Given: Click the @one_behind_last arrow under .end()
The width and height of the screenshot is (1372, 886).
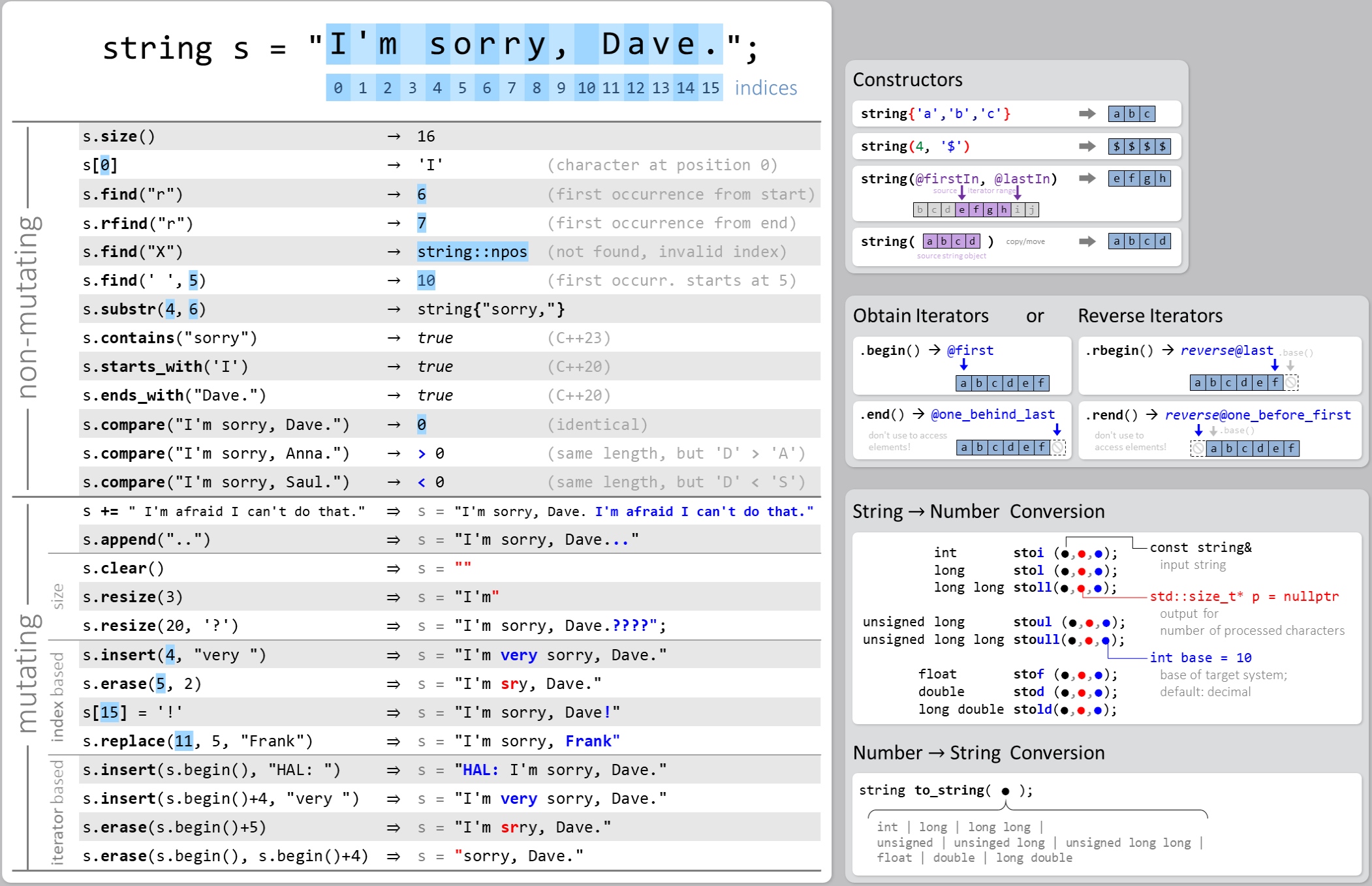Looking at the screenshot, I should click(1057, 429).
